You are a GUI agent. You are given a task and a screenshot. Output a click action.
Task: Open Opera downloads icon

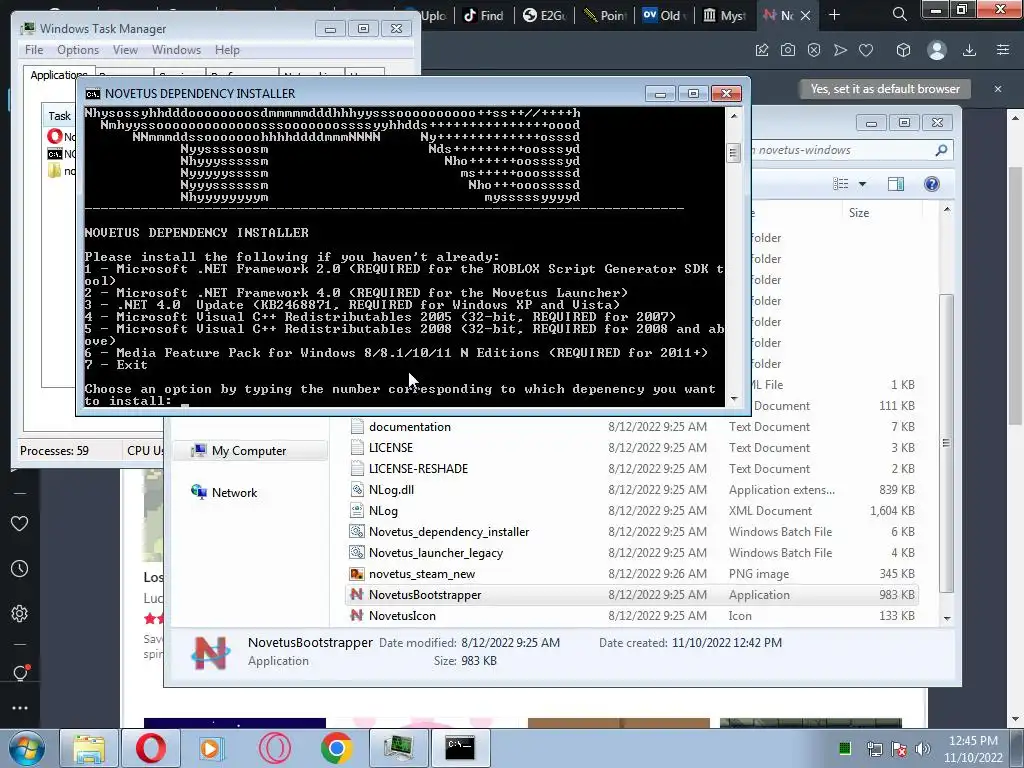coord(969,50)
